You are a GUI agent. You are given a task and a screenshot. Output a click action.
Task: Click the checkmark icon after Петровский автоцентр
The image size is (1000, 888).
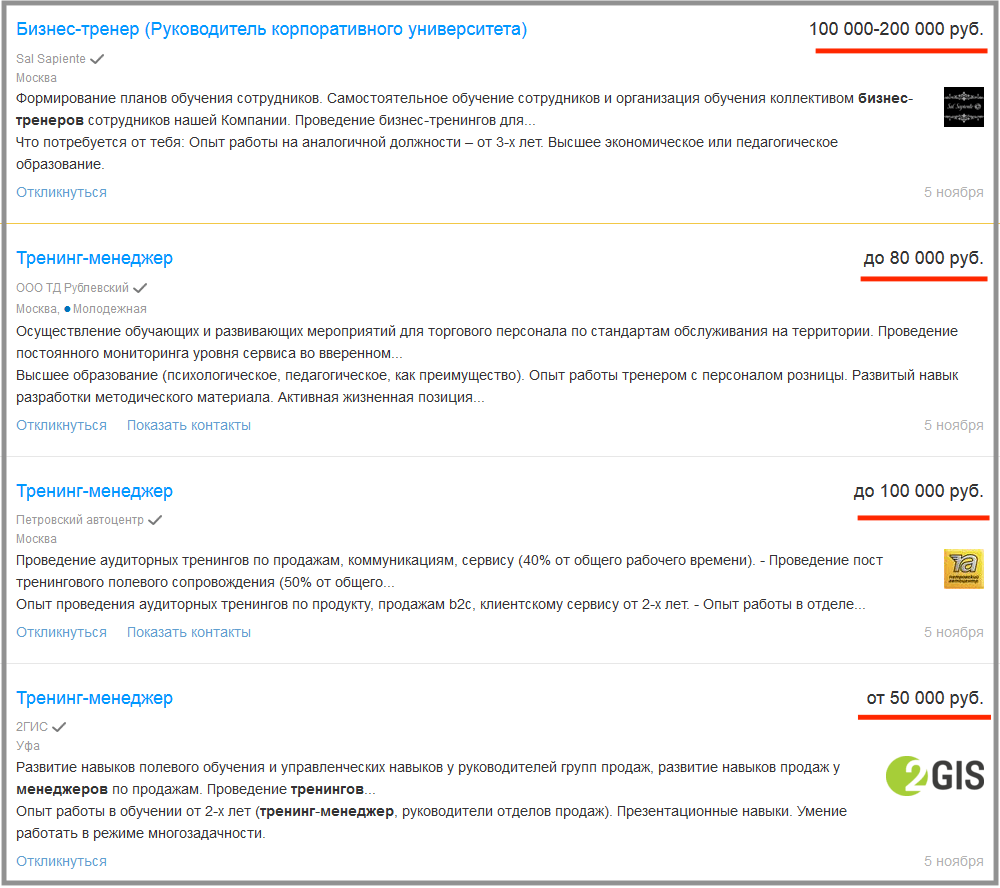[155, 520]
